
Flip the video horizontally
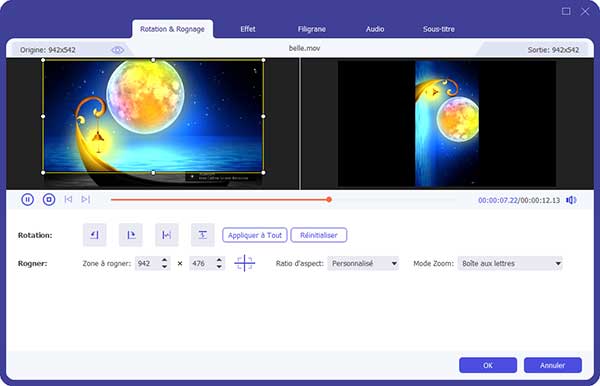(x=166, y=235)
